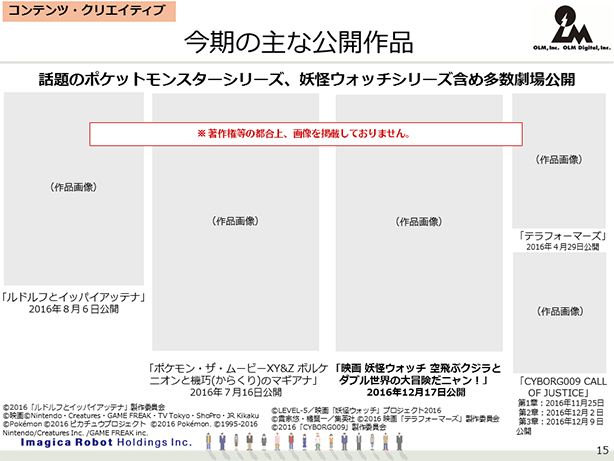
Task: Select the CYBORG009 image placeholder
Action: [560, 313]
